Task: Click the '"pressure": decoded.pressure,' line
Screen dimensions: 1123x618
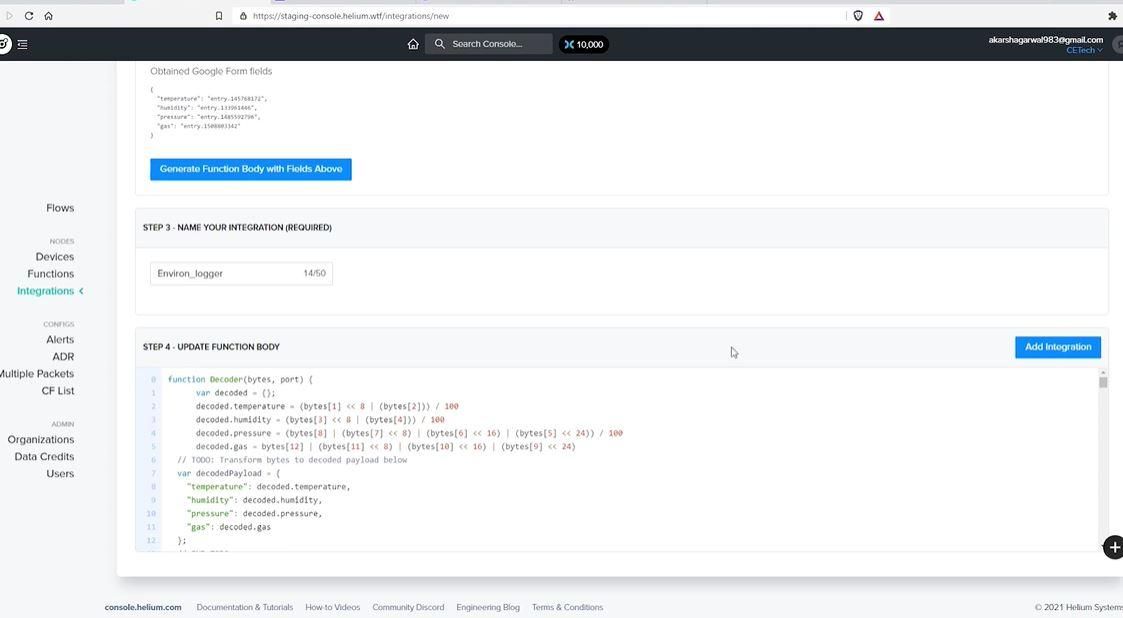Action: click(254, 513)
